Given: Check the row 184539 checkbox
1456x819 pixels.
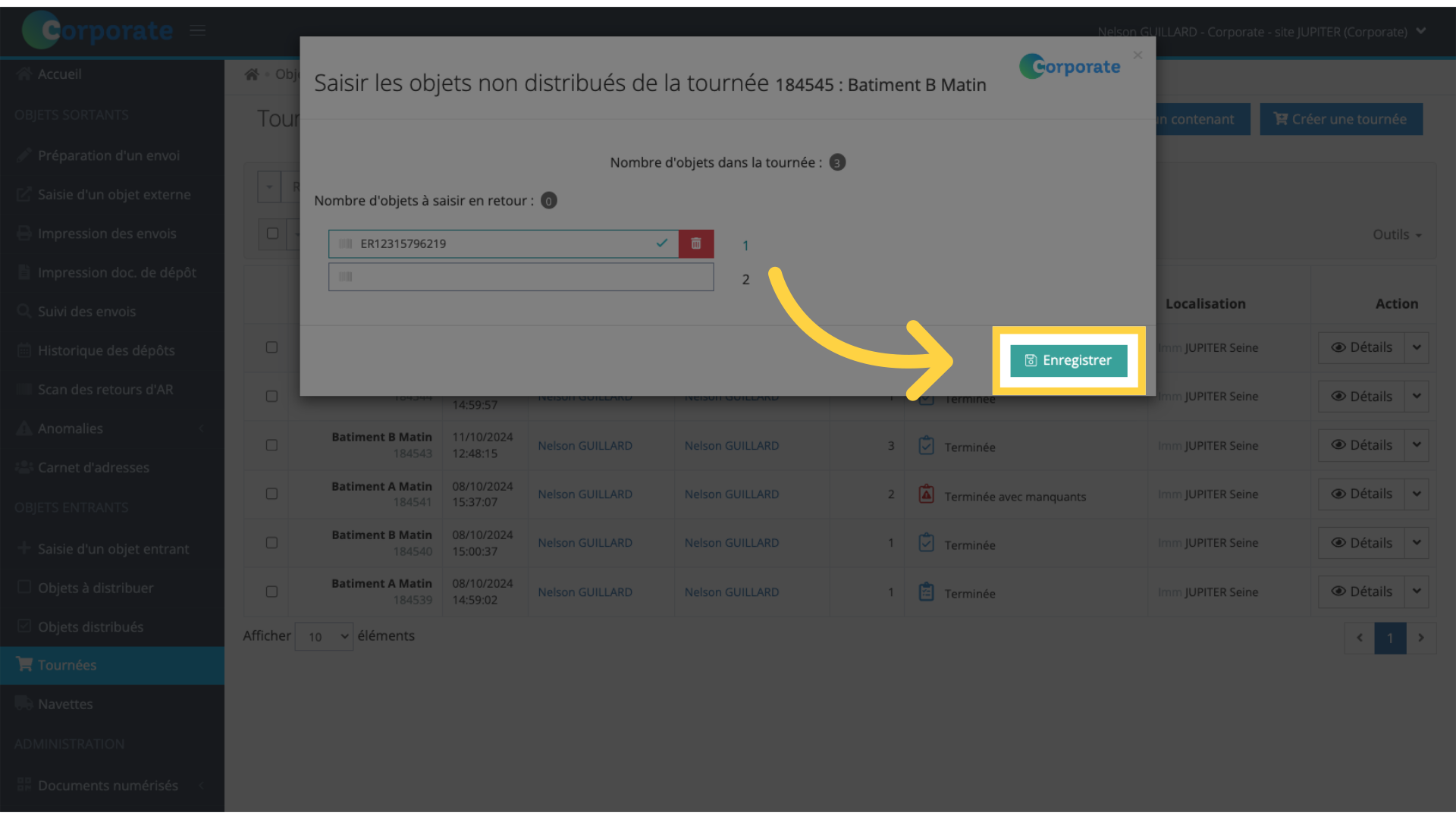Looking at the screenshot, I should [271, 591].
